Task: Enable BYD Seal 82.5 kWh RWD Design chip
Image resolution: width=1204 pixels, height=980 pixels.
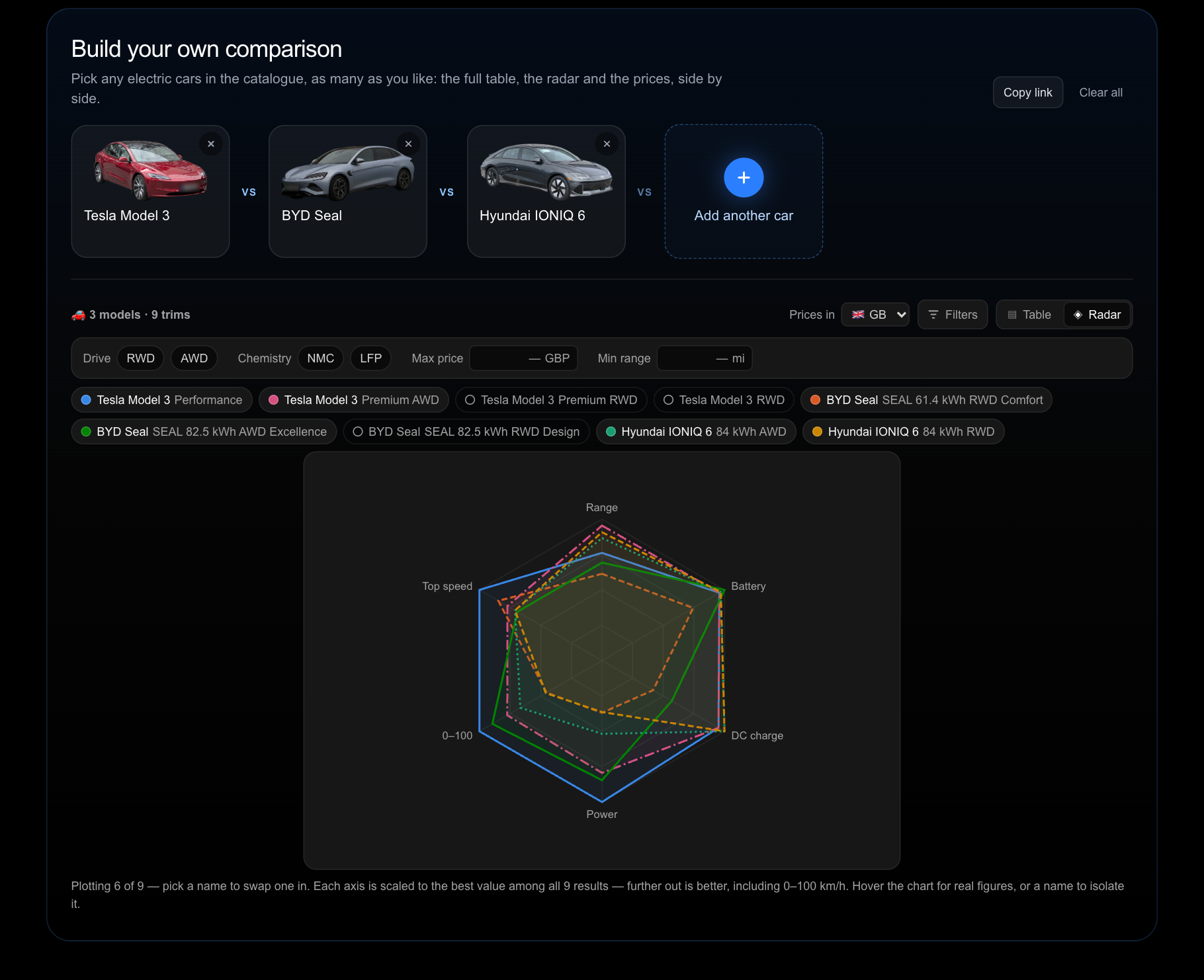Action: pos(466,432)
